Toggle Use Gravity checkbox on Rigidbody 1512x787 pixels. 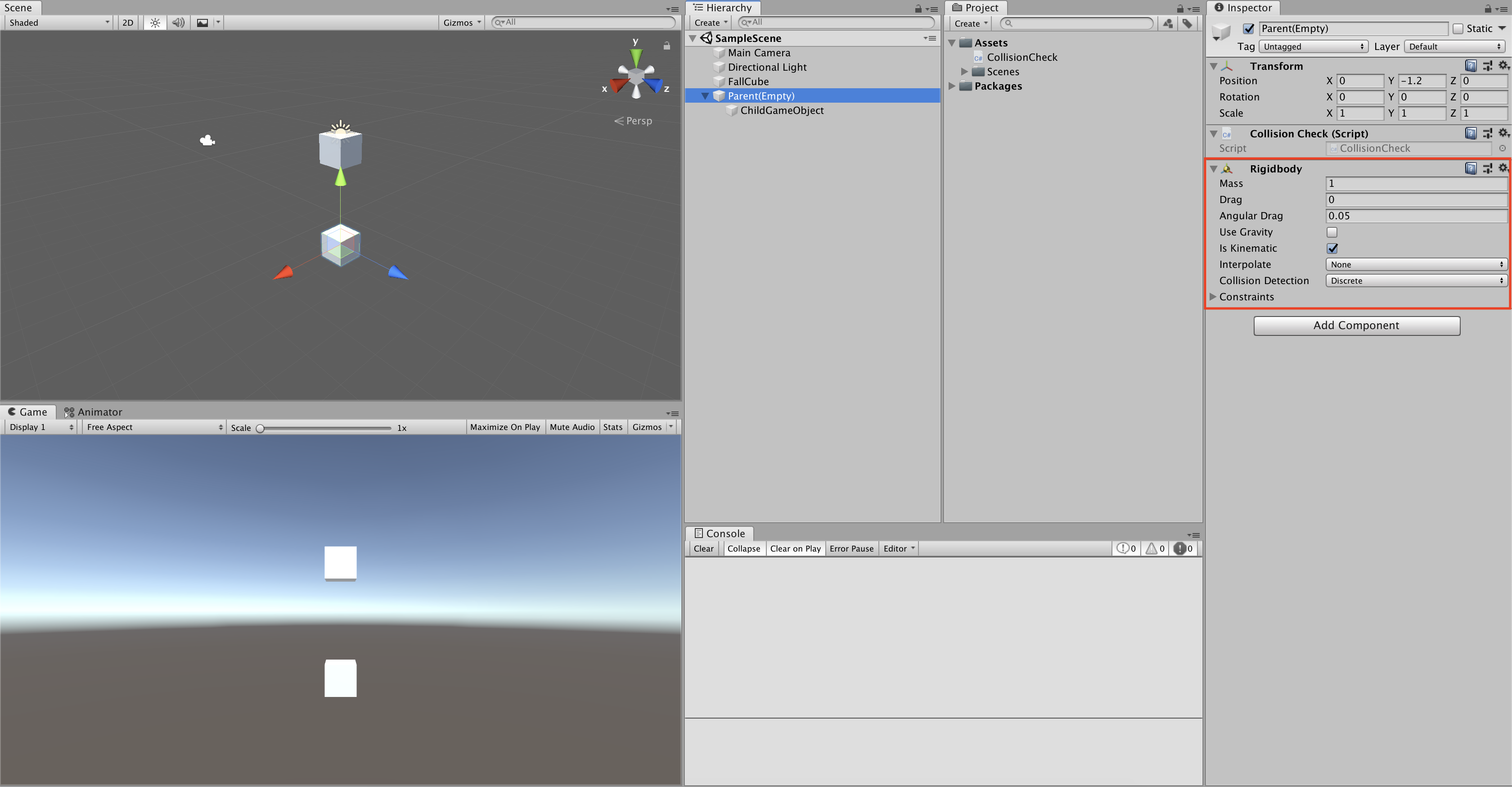click(1331, 231)
